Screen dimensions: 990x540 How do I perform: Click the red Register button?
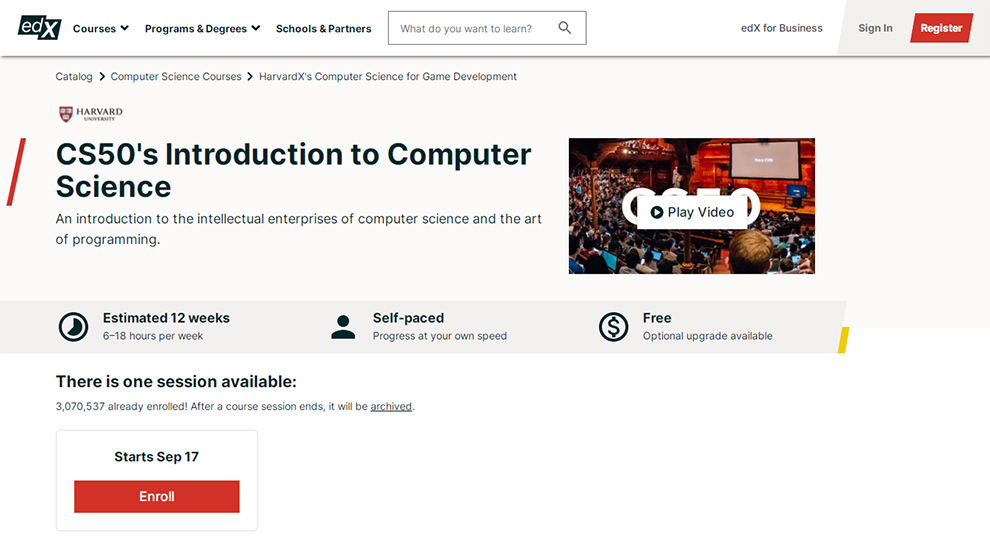pos(941,28)
